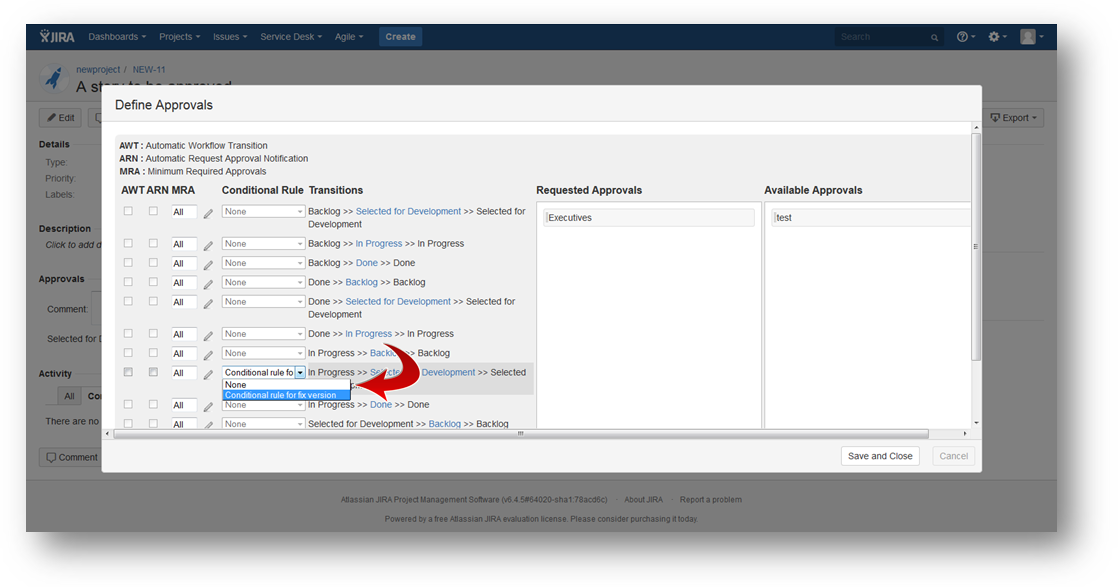Expand Conditional Rule dropdown for Done to Backlog
The image size is (1120, 587).
point(263,283)
